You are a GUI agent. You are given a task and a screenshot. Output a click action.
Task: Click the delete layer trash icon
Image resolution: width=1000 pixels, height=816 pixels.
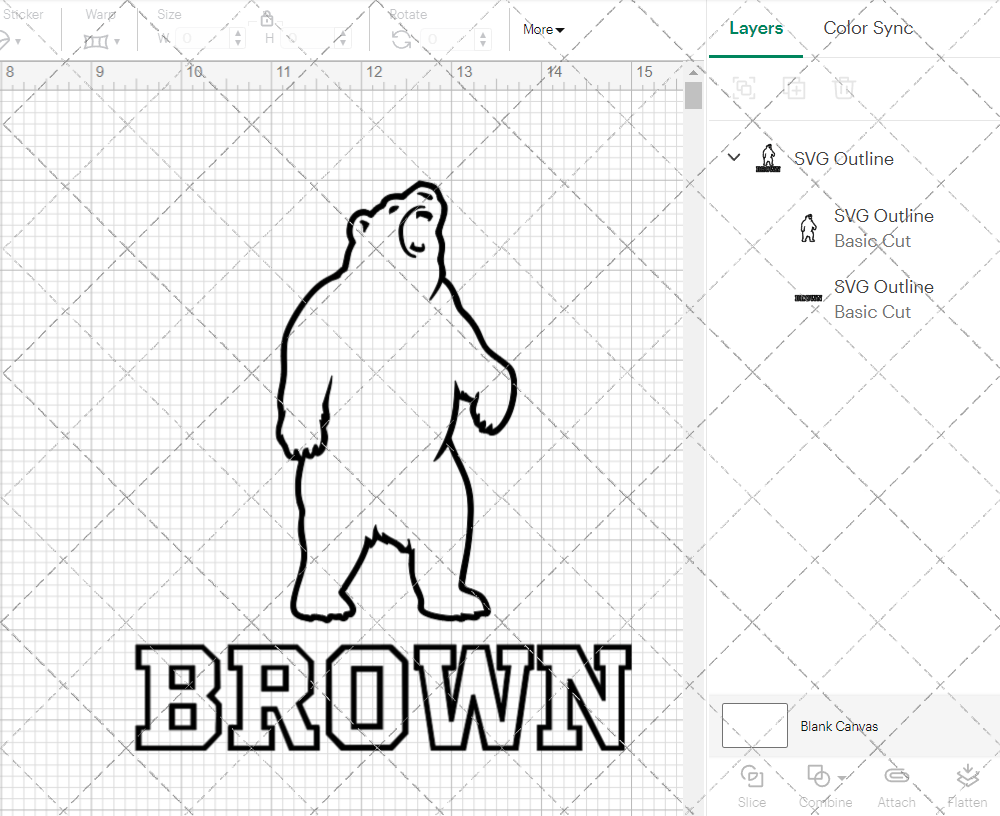click(845, 88)
